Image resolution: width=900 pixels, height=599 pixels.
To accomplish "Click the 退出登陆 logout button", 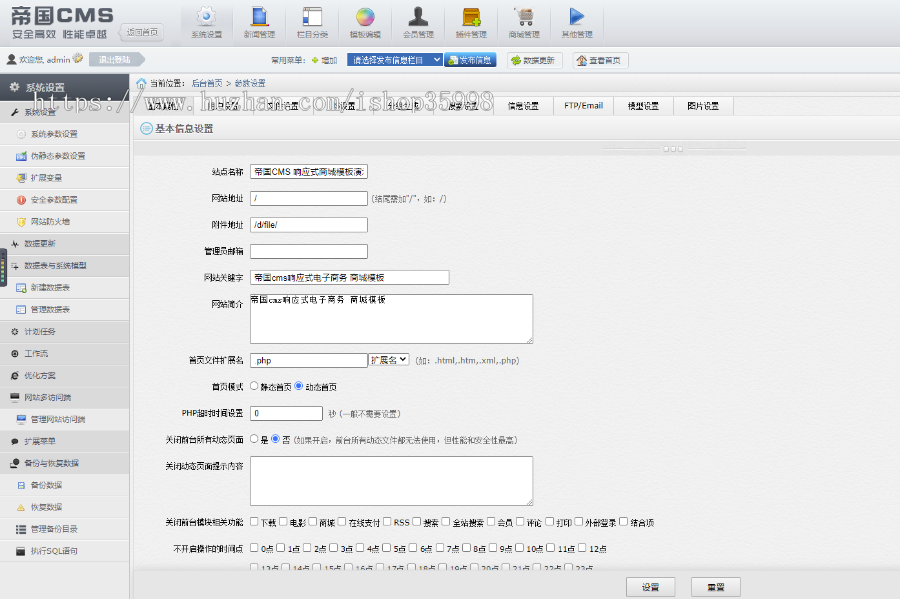I will coord(114,60).
